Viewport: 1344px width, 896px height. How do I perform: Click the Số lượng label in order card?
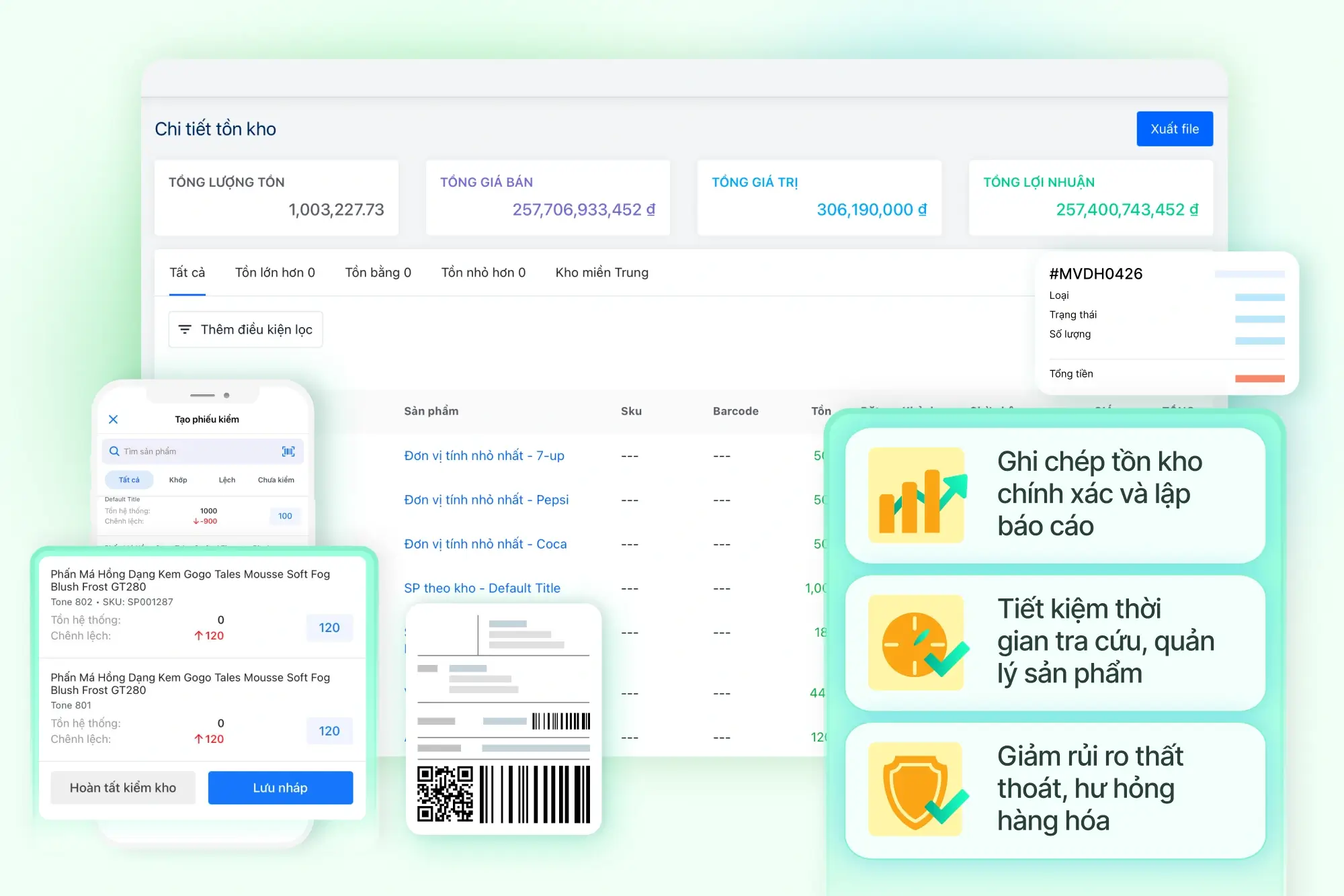point(1070,334)
